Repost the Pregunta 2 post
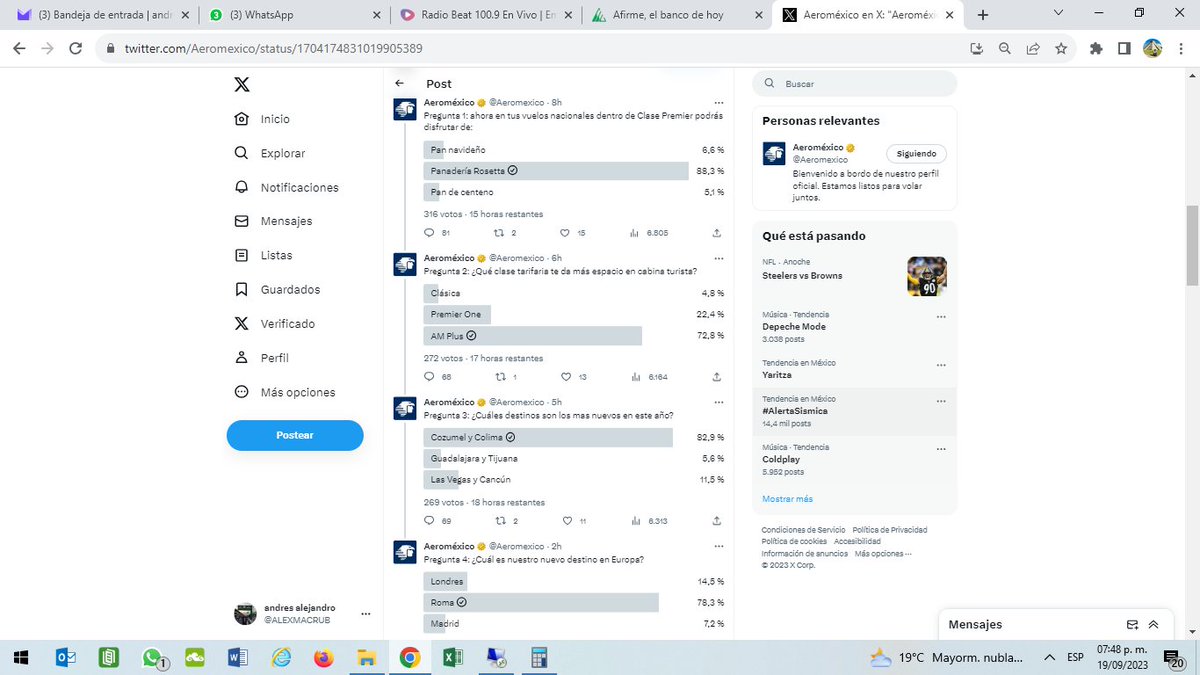Image resolution: width=1200 pixels, height=675 pixels. point(502,377)
